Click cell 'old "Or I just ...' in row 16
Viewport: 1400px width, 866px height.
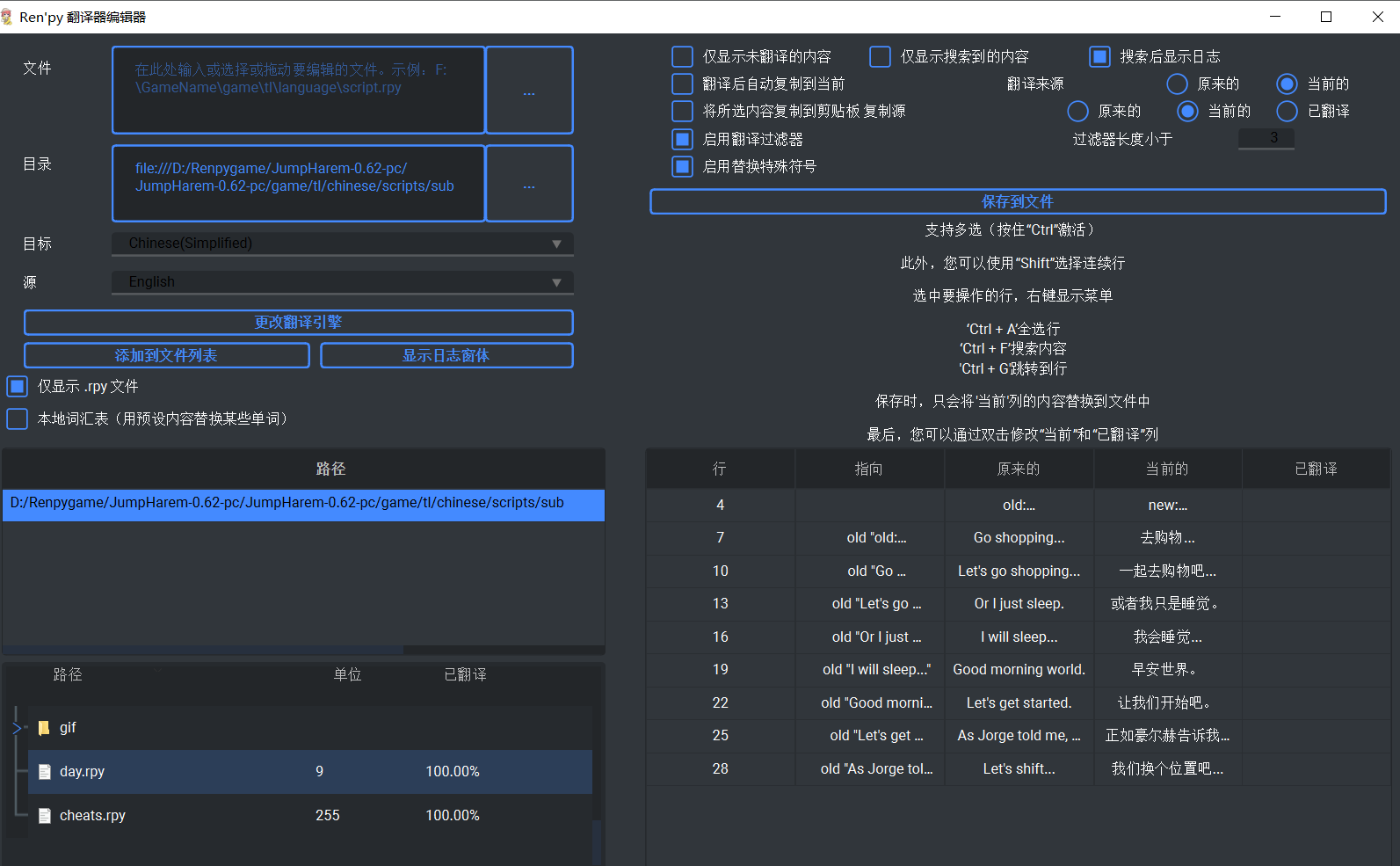tap(869, 637)
